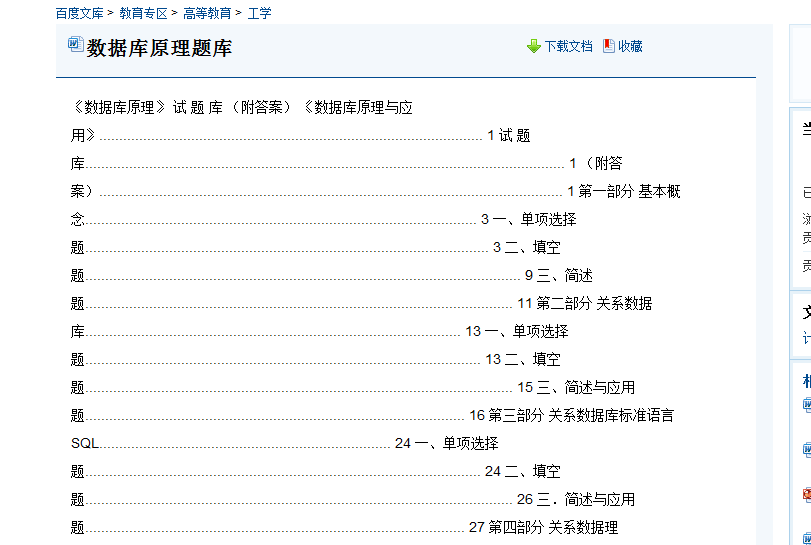Click the Word document icon beside the title
This screenshot has height=545, width=811.
[75, 44]
